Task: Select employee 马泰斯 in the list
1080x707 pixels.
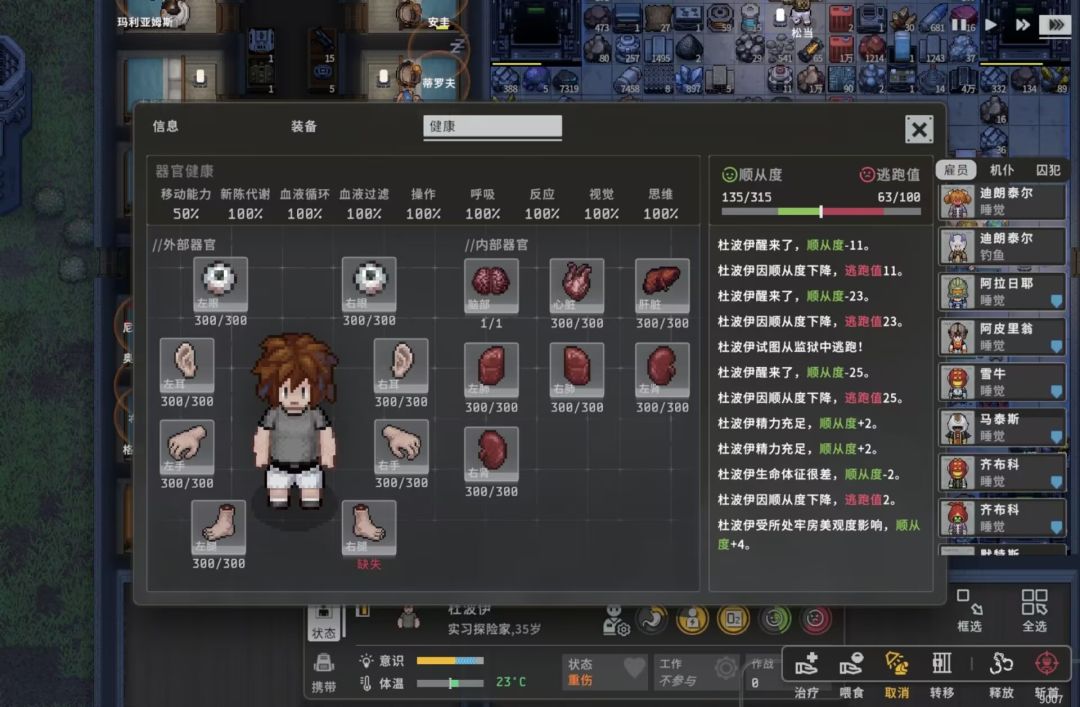Action: 1002,427
